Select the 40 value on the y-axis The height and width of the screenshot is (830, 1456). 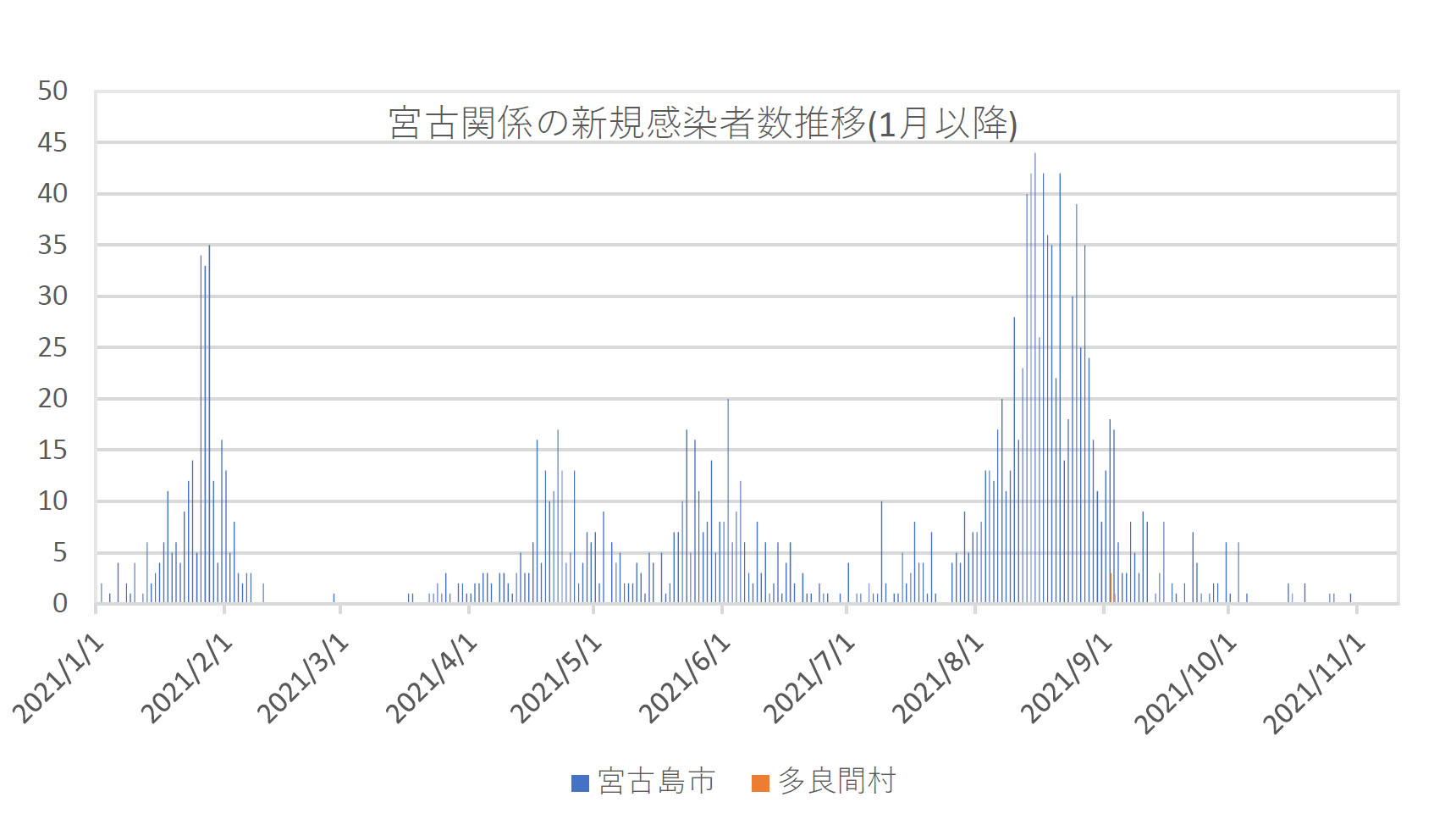52,194
